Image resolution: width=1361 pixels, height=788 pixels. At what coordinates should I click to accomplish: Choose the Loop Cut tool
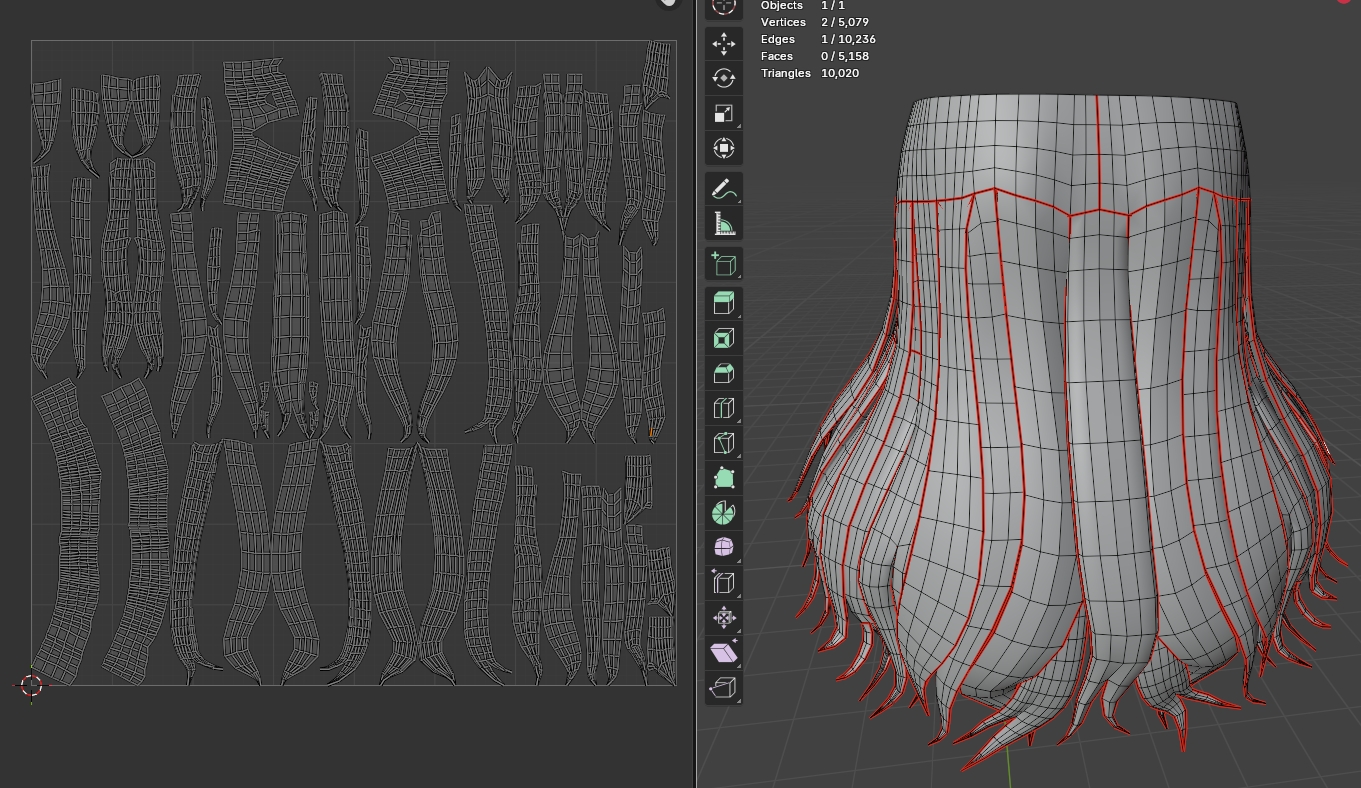pyautogui.click(x=723, y=408)
